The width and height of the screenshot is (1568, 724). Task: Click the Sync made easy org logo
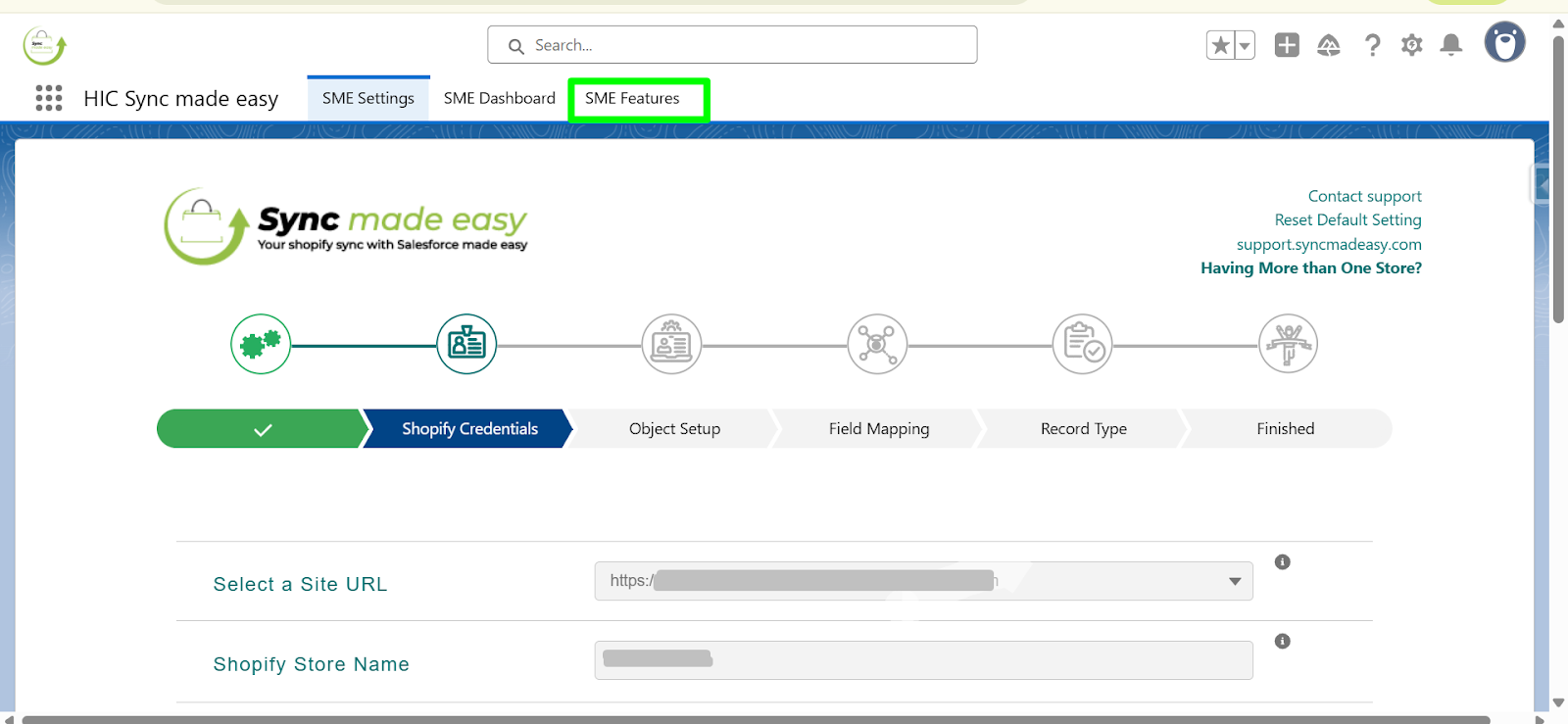(x=44, y=45)
